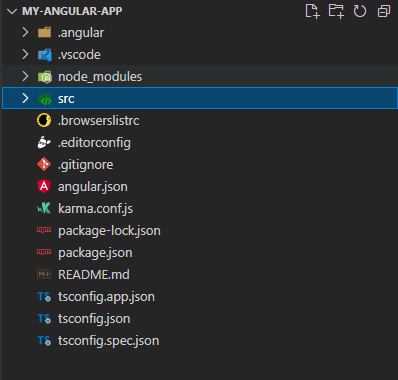
Task: Select the src folder name
Action: click(x=66, y=99)
